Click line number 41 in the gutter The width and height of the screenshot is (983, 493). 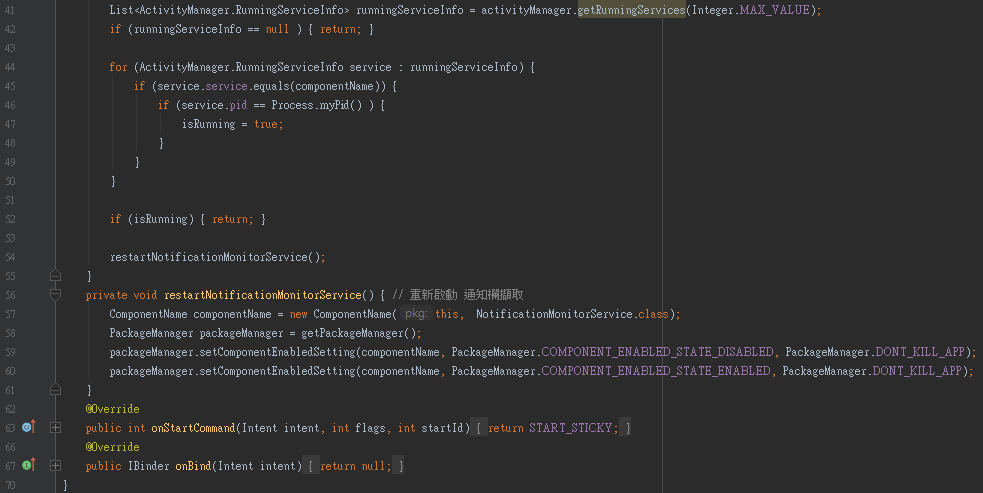point(10,10)
